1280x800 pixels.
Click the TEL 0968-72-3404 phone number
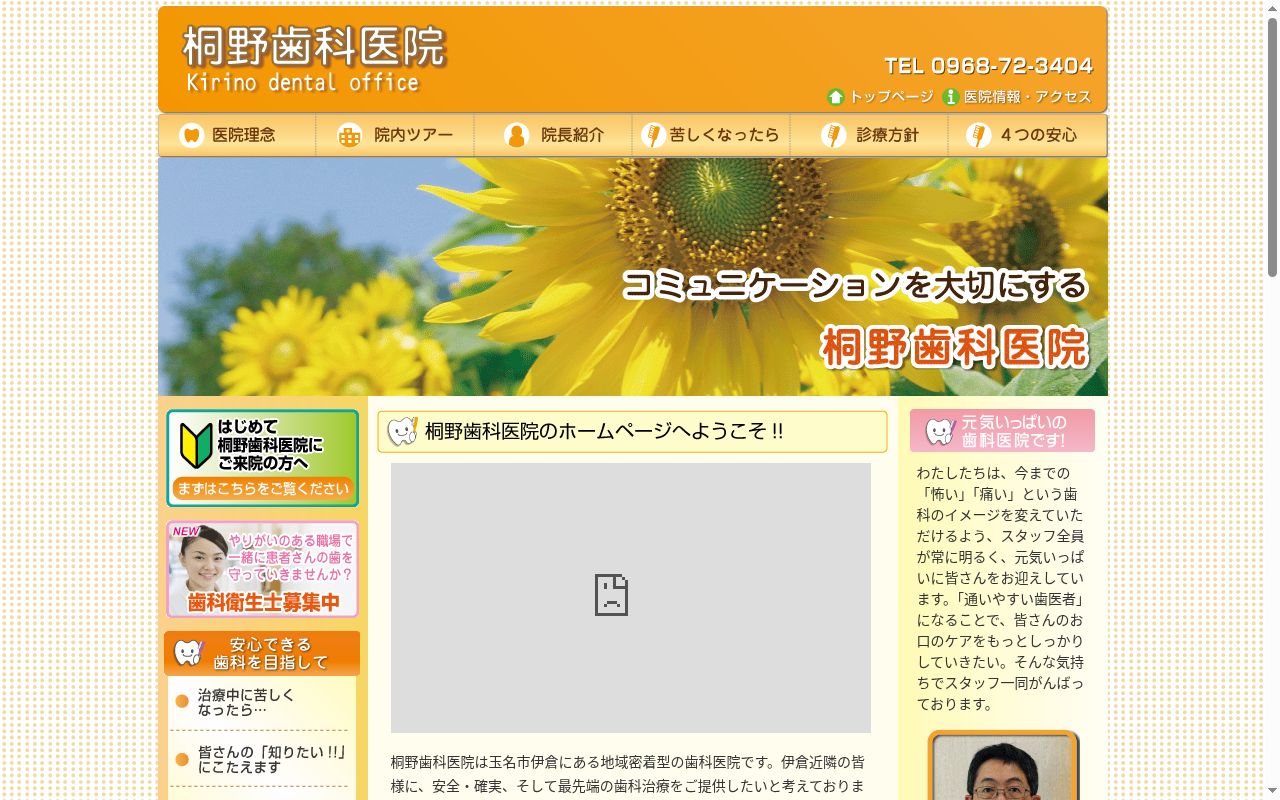988,66
